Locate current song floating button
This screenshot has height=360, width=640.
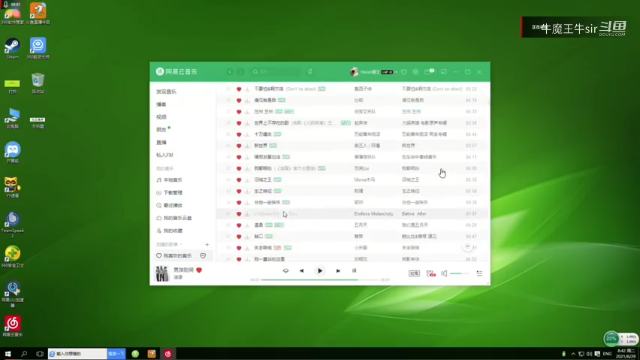tap(468, 247)
